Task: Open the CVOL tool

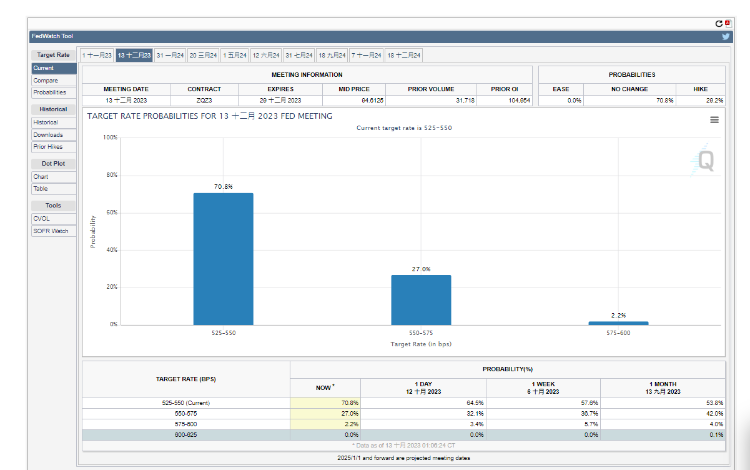Action: [42, 218]
